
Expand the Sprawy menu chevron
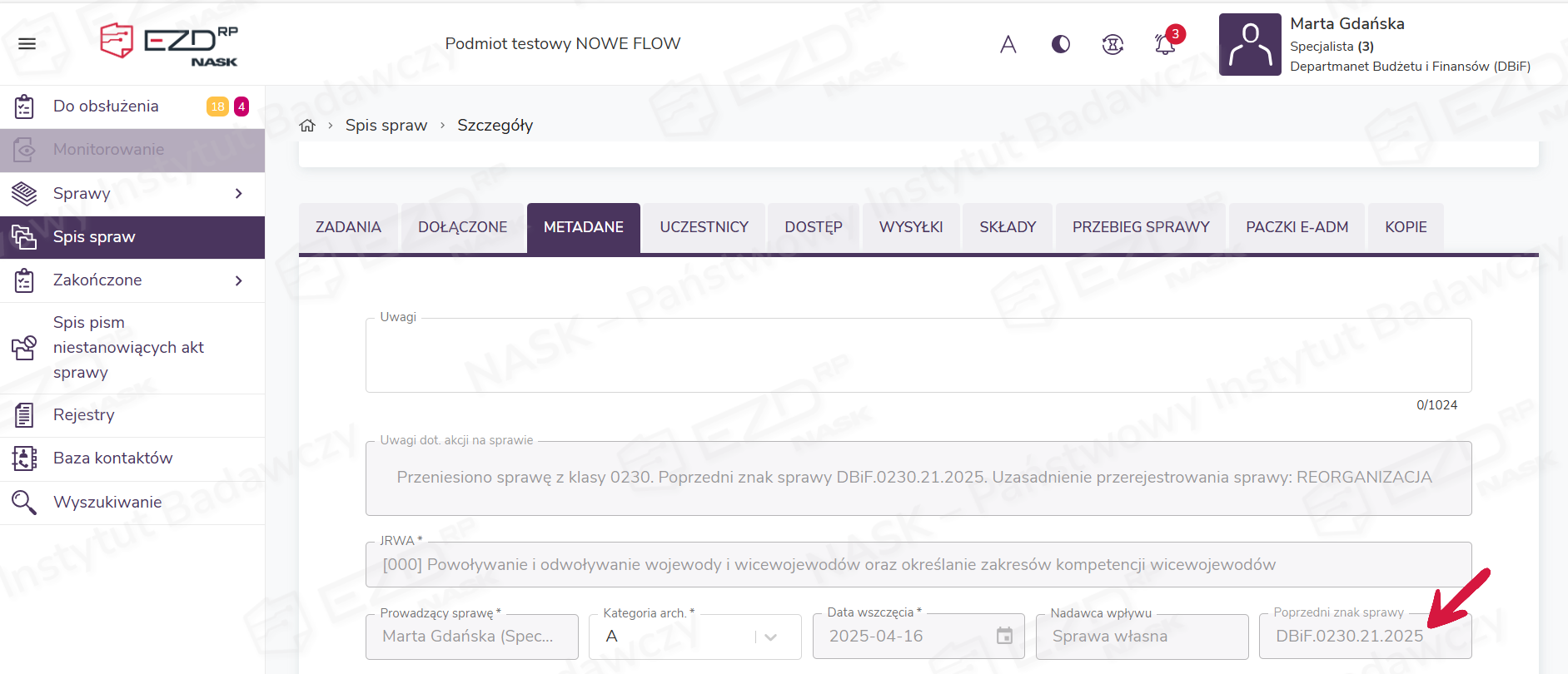(x=239, y=194)
